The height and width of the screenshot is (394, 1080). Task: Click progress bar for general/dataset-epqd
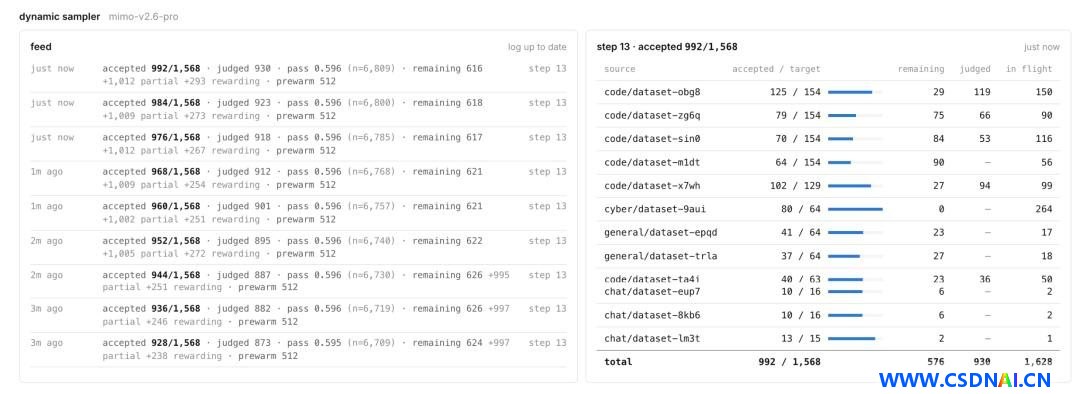(x=855, y=233)
